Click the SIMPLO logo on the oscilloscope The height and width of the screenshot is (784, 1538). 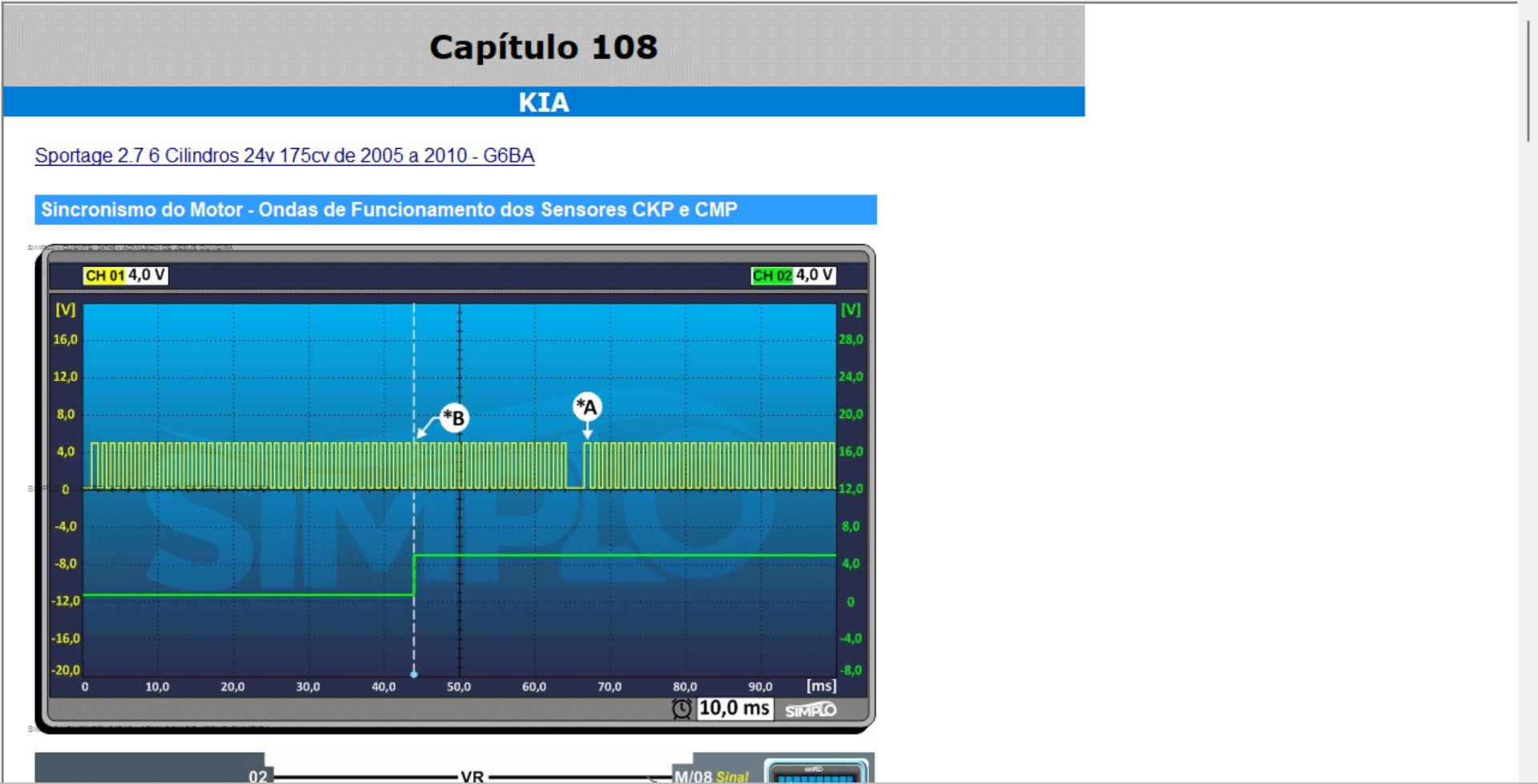[x=810, y=710]
